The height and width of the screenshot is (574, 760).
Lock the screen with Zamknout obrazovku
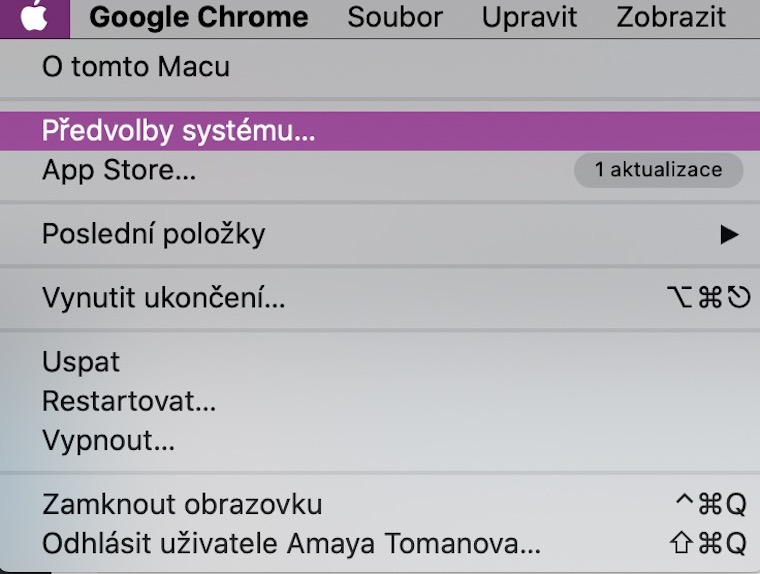pos(182,504)
